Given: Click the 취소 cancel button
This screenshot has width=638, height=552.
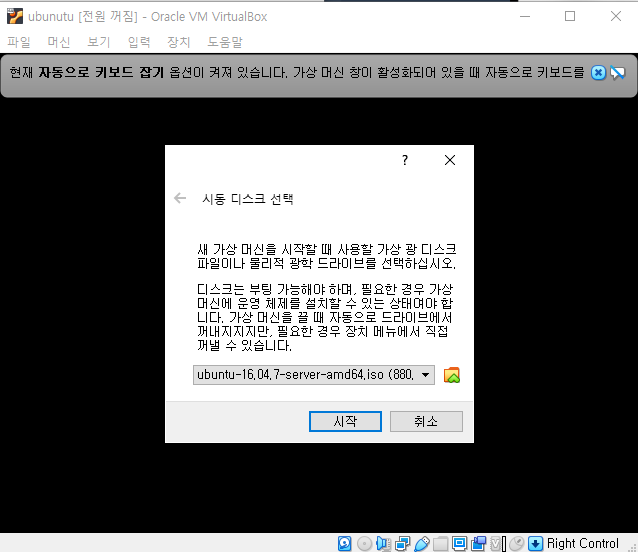Looking at the screenshot, I should click(x=426, y=421).
